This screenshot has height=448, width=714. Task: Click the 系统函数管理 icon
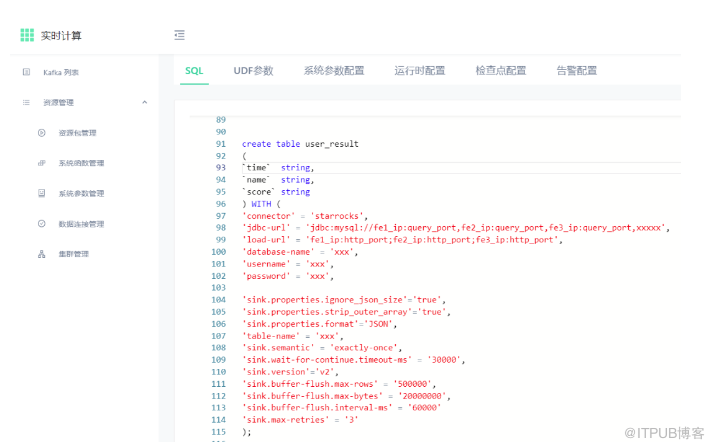pyautogui.click(x=41, y=163)
